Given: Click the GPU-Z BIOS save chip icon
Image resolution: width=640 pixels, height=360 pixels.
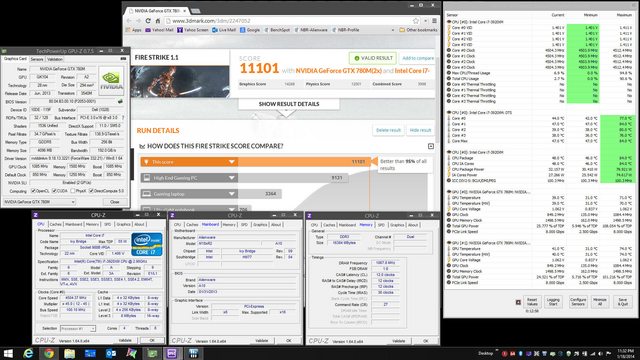Looking at the screenshot, I should 120,101.
